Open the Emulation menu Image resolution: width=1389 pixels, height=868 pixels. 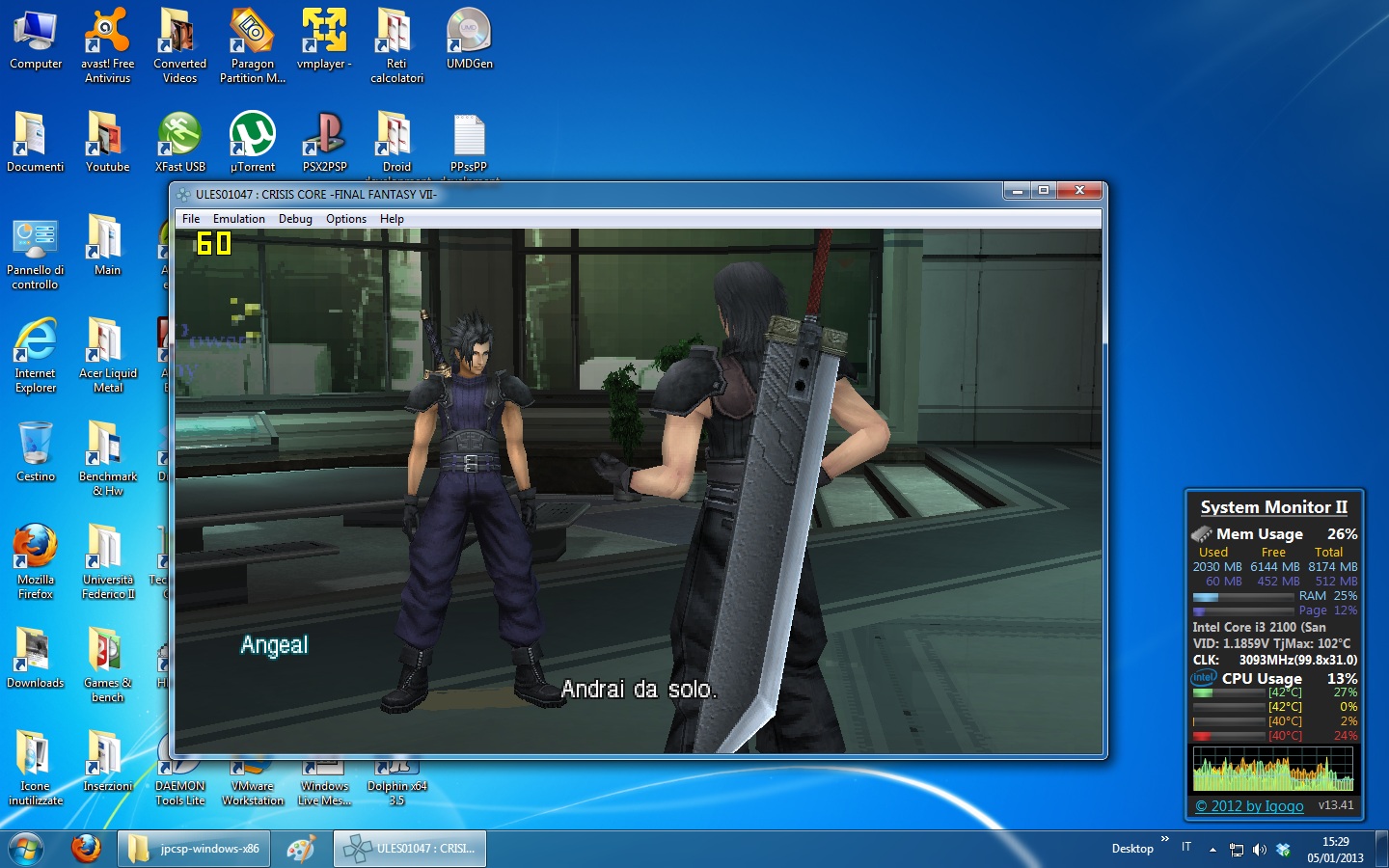point(238,219)
